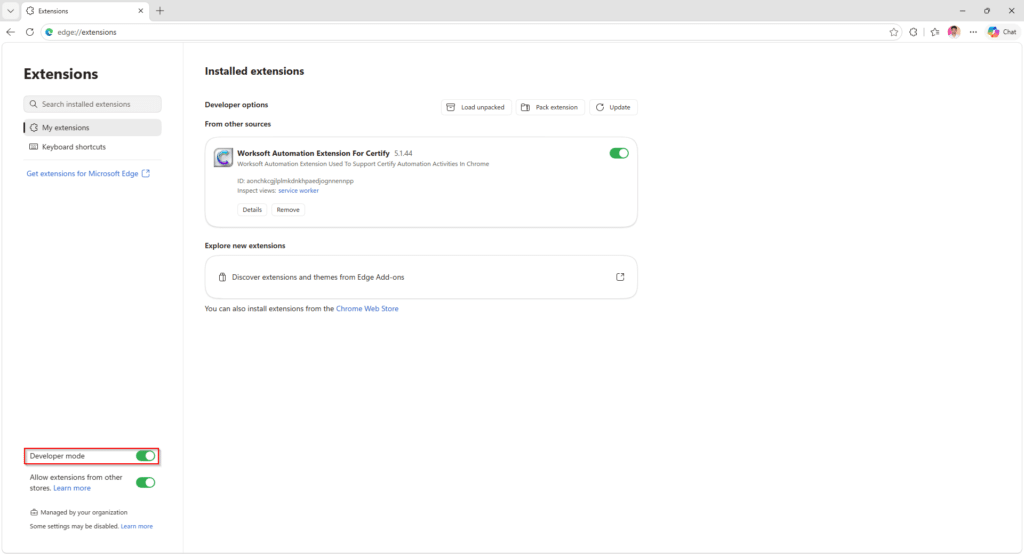1024x554 pixels.
Task: Open a new tab with the plus button
Action: [160, 11]
